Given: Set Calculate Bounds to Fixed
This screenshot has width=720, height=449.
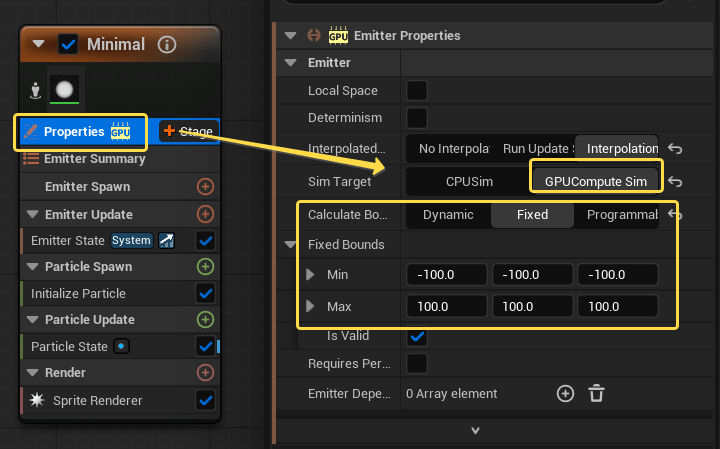Looking at the screenshot, I should pos(532,215).
